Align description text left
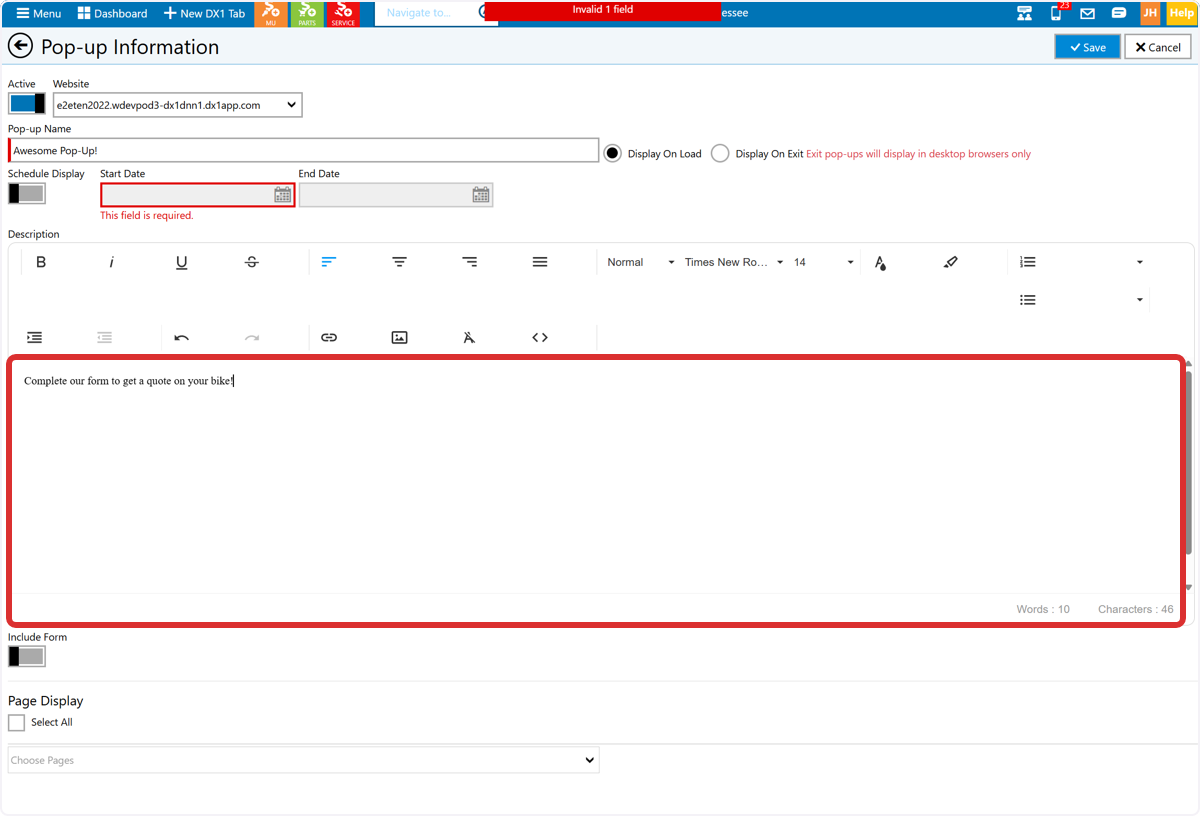Image resolution: width=1200 pixels, height=816 pixels. [329, 262]
